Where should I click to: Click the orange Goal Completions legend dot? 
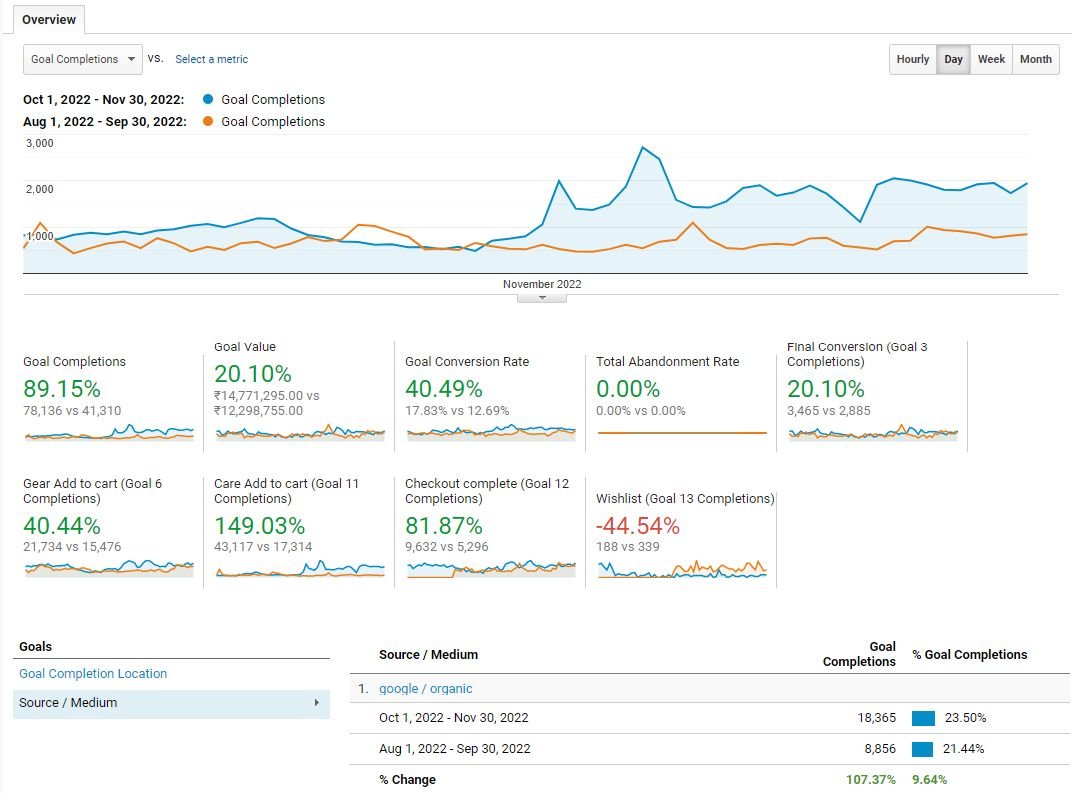click(x=208, y=121)
